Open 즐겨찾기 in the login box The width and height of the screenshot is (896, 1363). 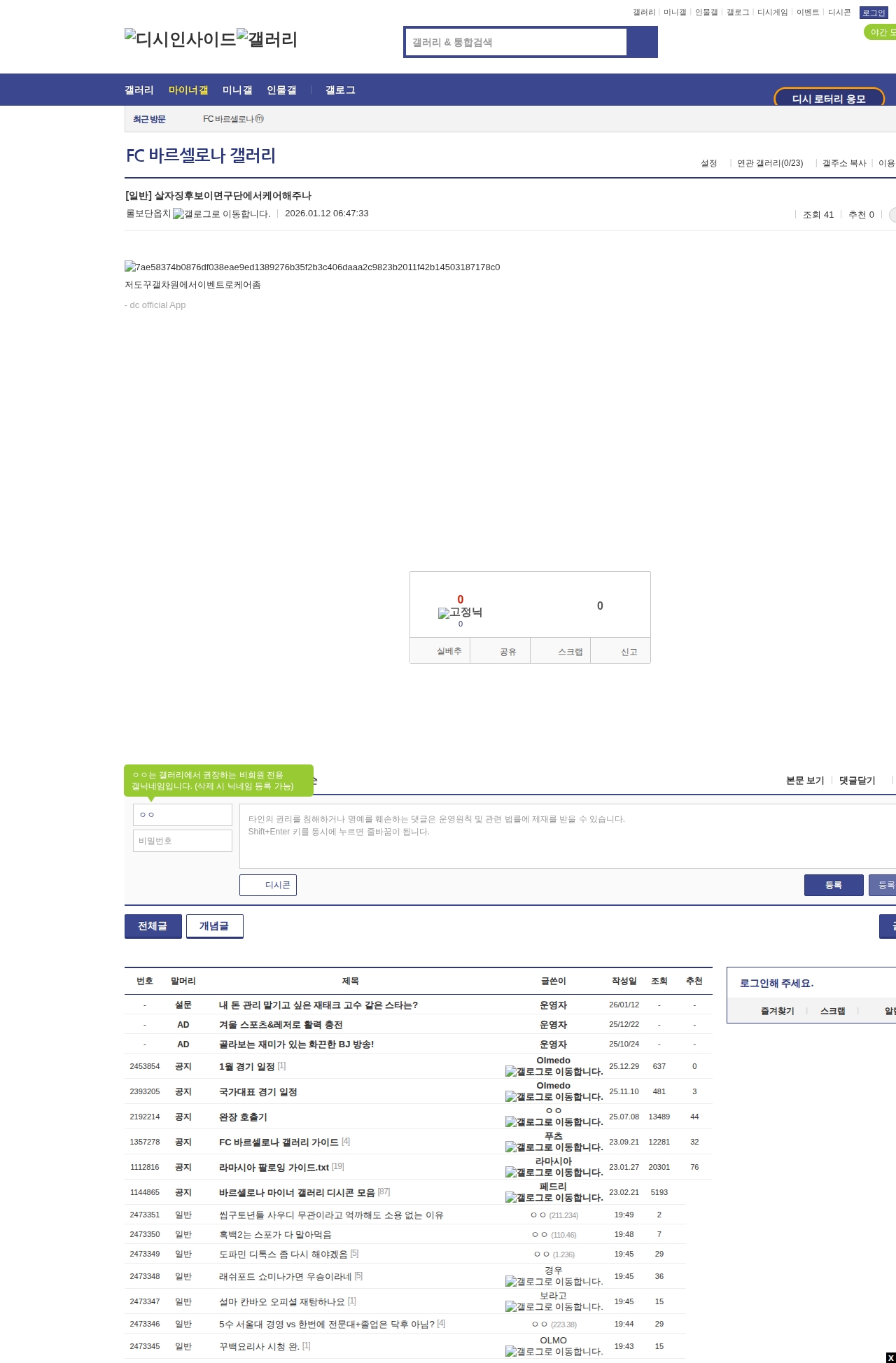click(778, 1011)
